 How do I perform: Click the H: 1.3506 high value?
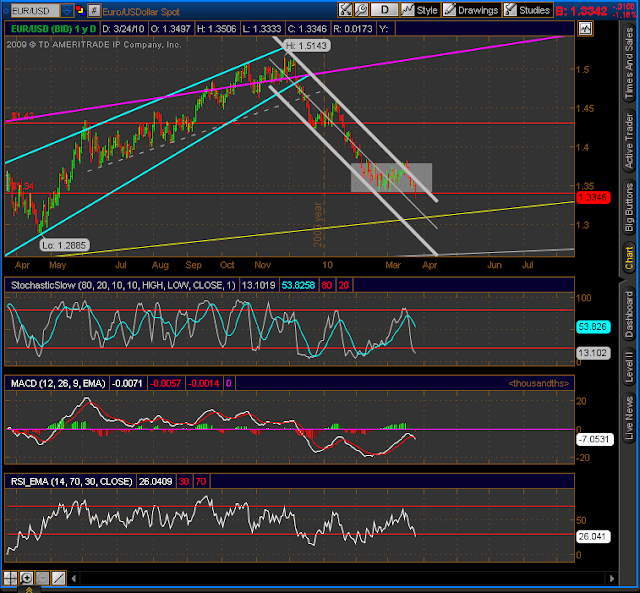click(216, 29)
